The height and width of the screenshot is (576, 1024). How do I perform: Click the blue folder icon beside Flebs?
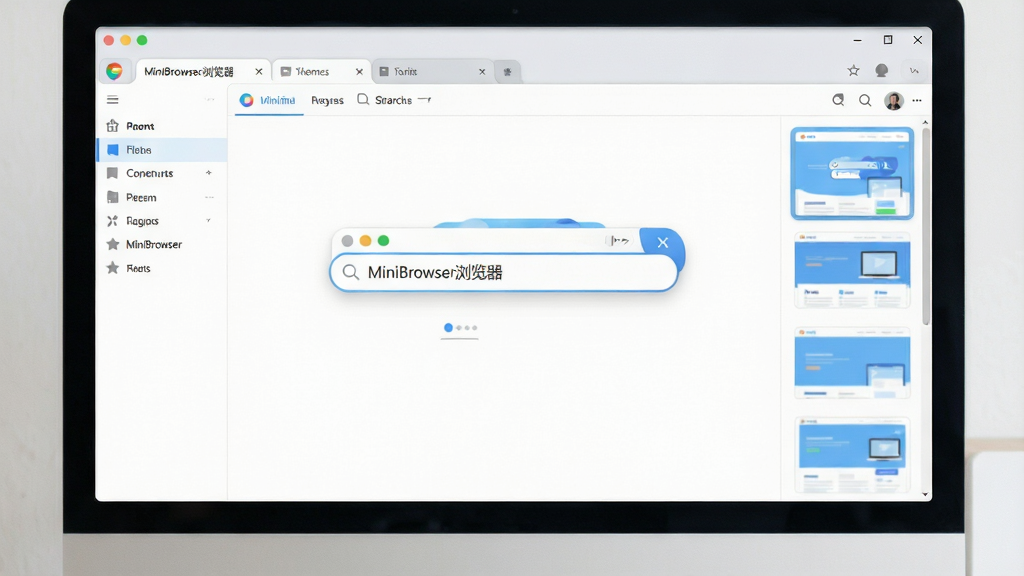coord(112,150)
